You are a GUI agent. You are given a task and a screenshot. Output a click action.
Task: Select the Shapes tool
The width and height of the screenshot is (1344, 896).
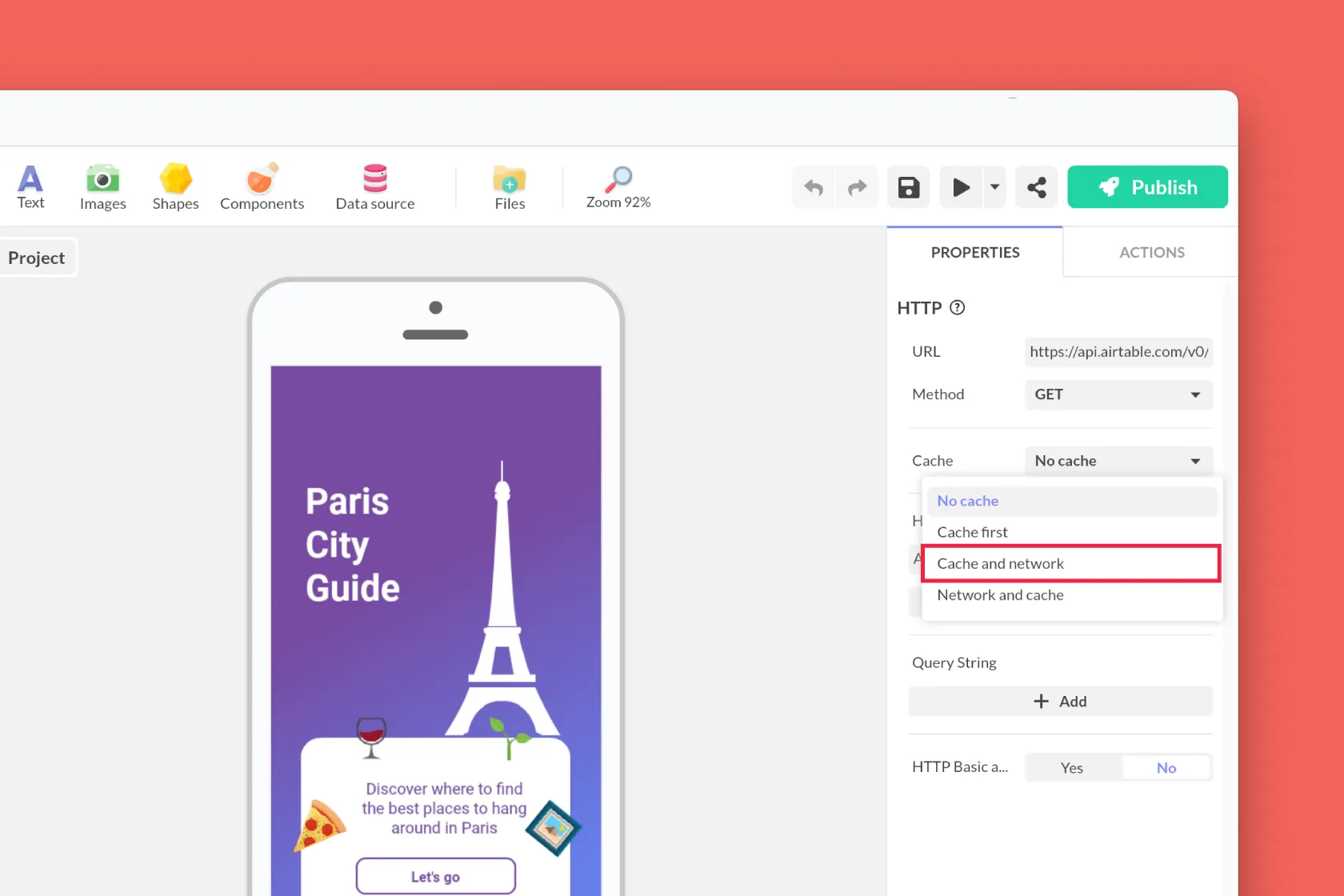175,186
